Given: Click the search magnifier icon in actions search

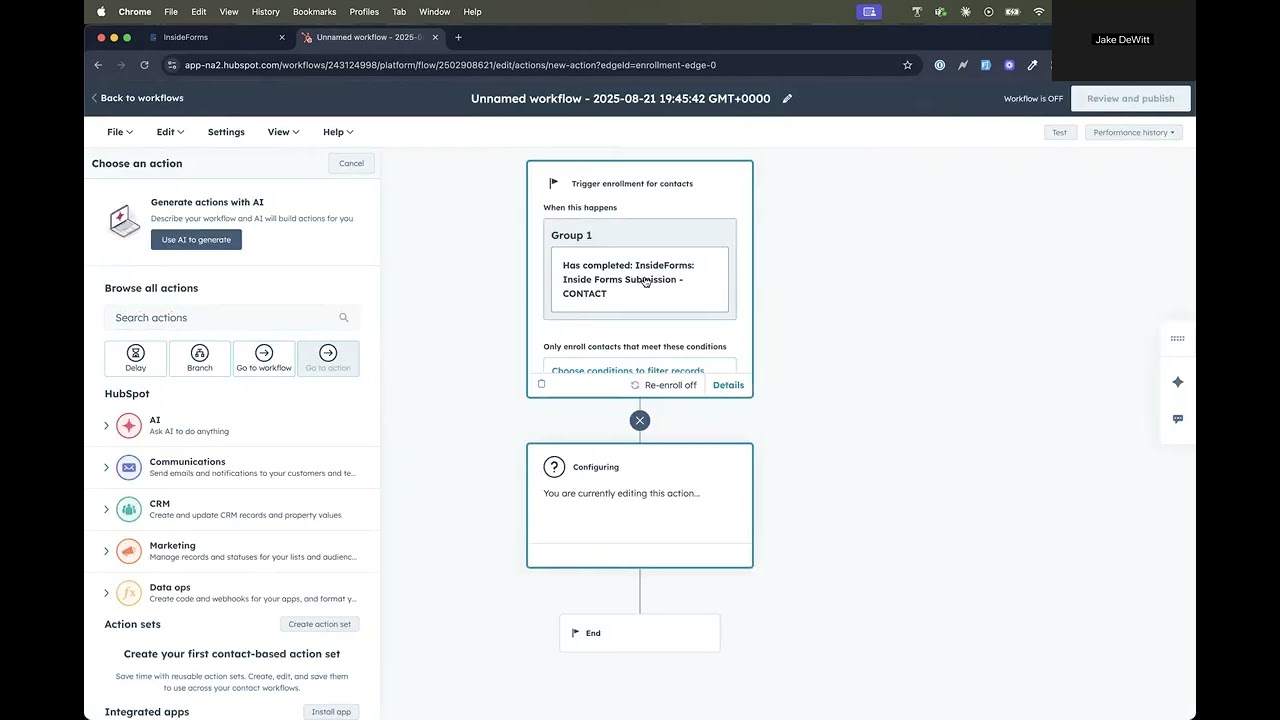Looking at the screenshot, I should [344, 318].
